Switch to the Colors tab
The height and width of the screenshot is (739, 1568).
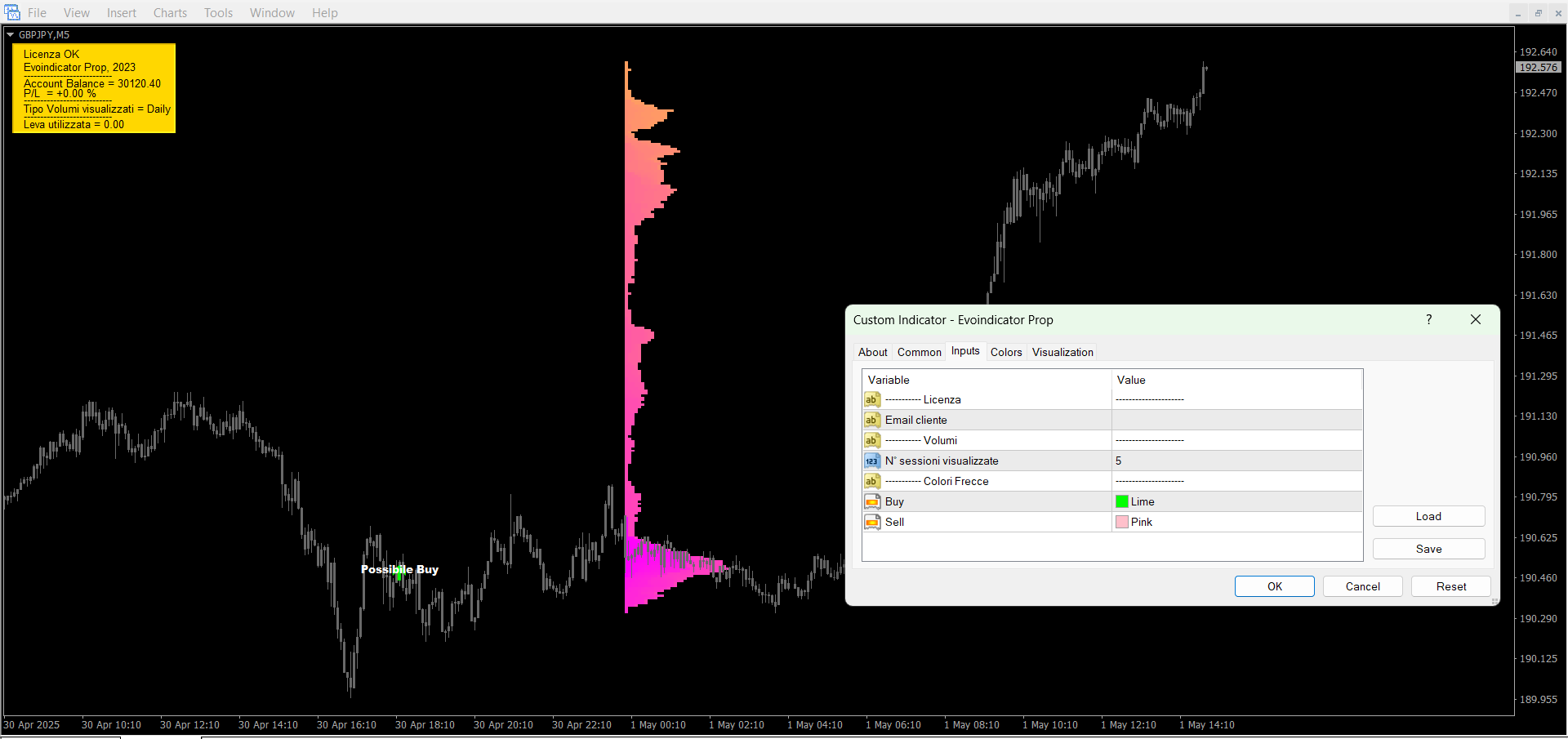1005,352
